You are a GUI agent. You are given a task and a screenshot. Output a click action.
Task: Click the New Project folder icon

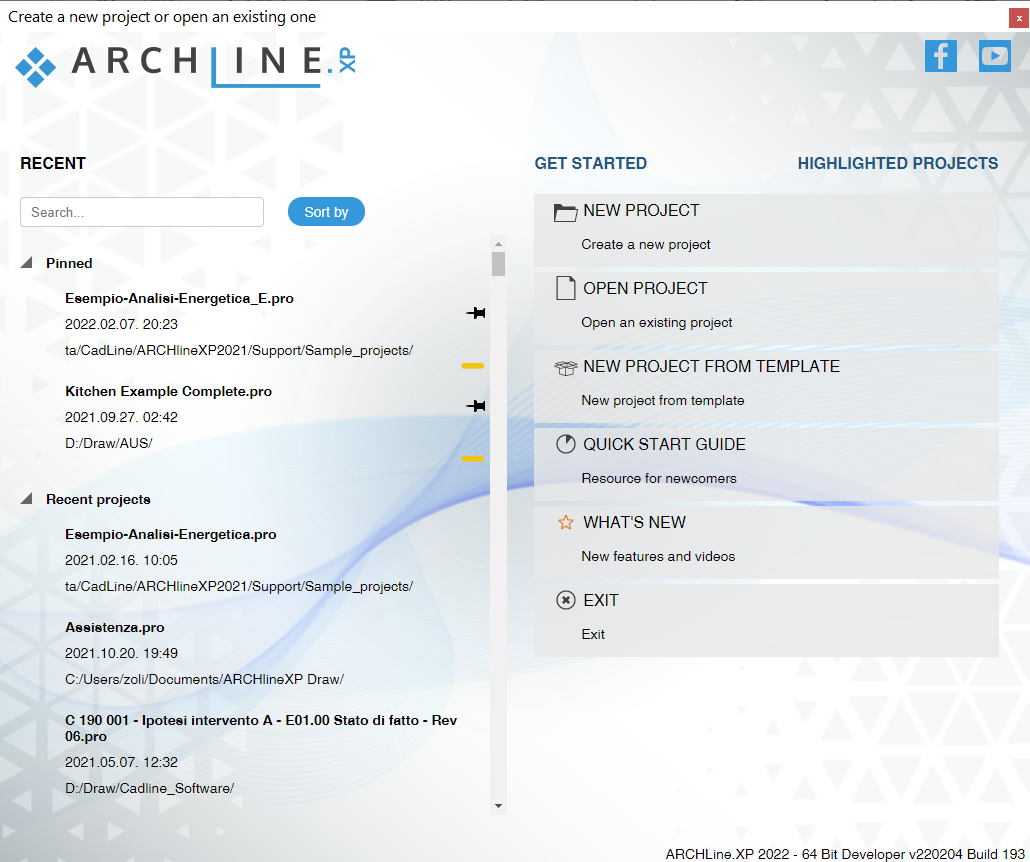coord(566,212)
